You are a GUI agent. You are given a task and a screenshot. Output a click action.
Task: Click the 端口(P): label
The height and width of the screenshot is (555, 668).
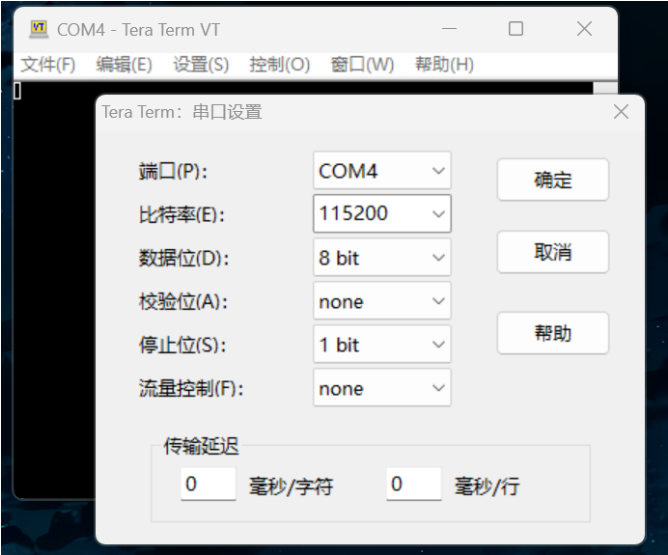tap(173, 171)
